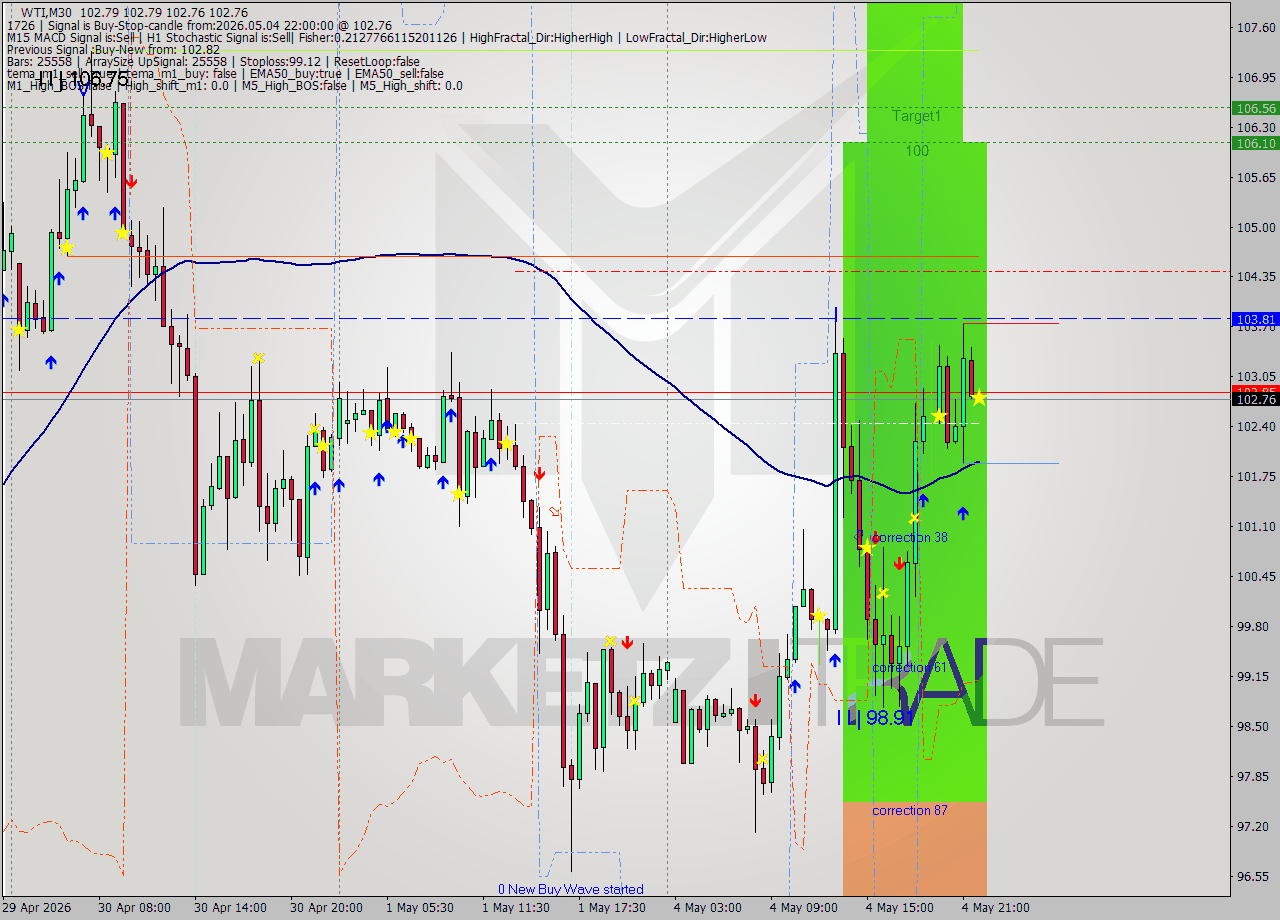1280x920 pixels.
Task: Select the 'correction 38' label
Action: tap(909, 537)
